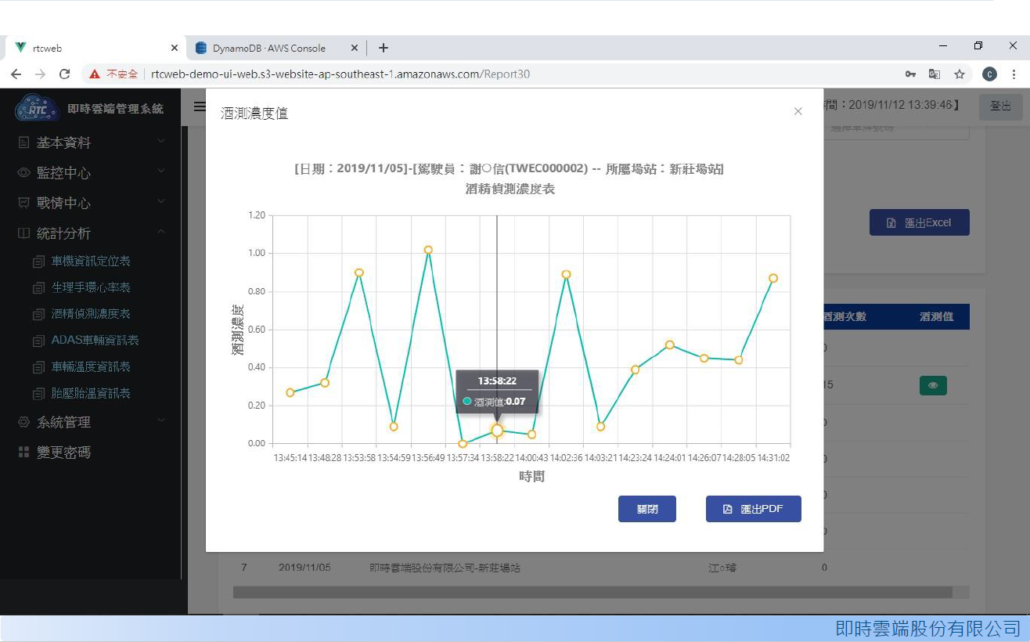Select the 13:57:34 zero-value data point
The width and height of the screenshot is (1030, 642).
[462, 444]
